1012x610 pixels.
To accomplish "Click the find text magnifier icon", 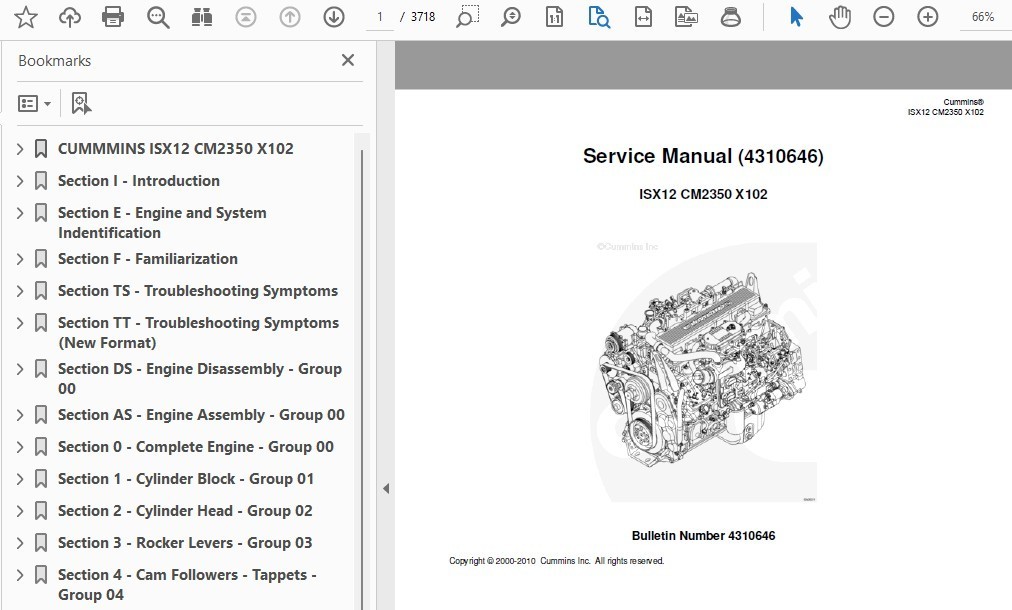I will point(158,17).
